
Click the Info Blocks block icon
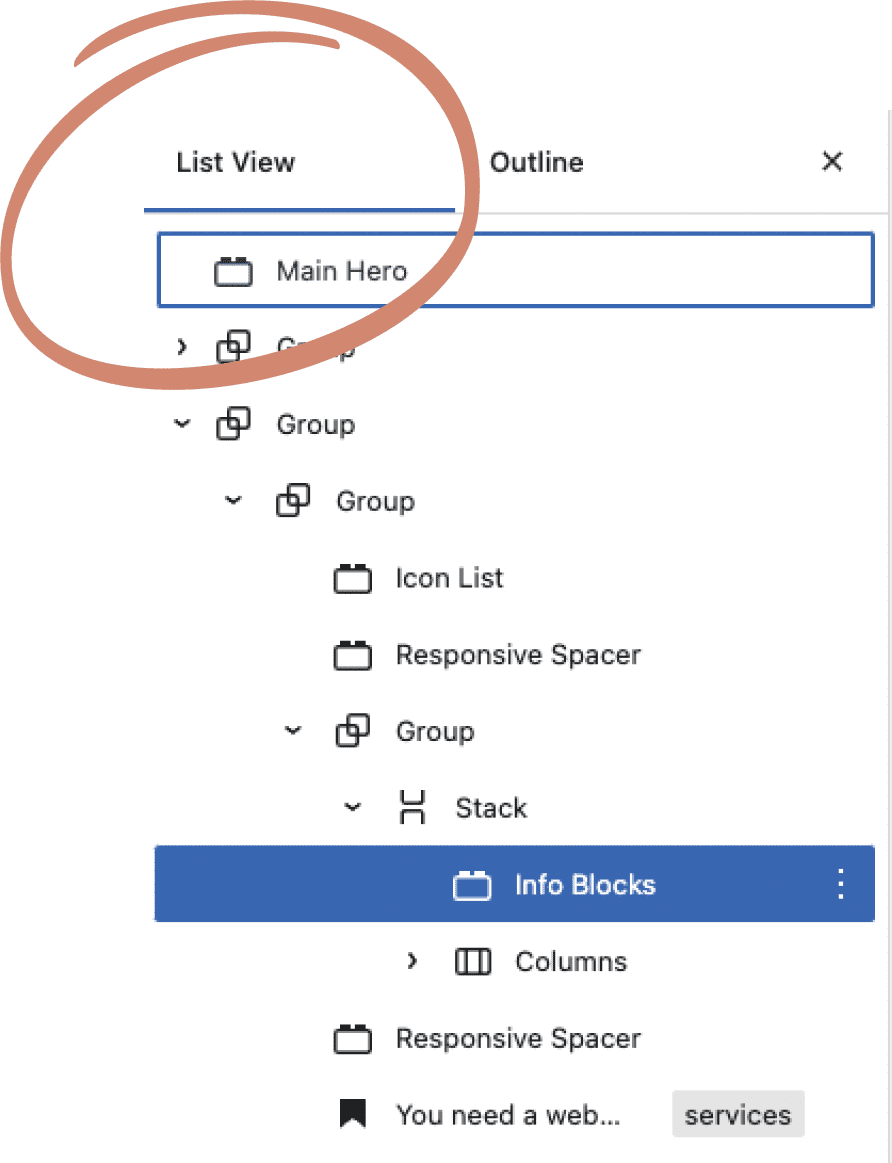pos(472,885)
